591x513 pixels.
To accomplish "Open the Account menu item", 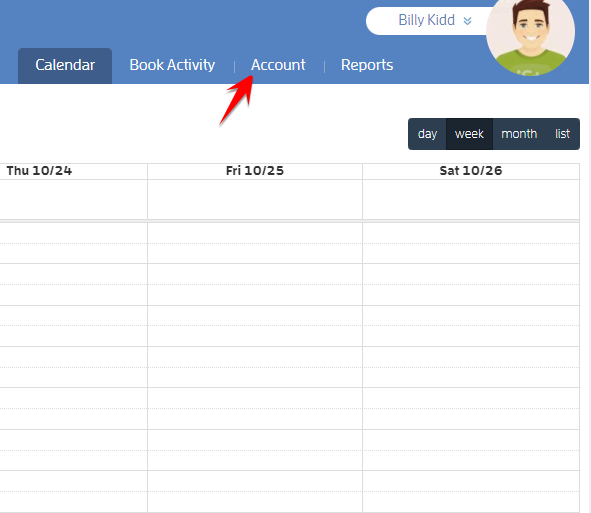I will pyautogui.click(x=278, y=65).
